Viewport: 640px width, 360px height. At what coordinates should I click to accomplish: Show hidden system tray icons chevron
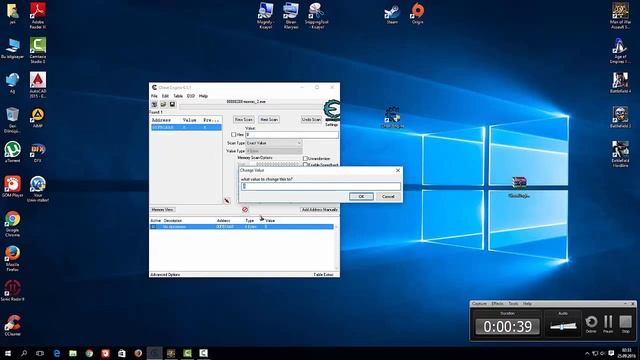[x=587, y=353]
